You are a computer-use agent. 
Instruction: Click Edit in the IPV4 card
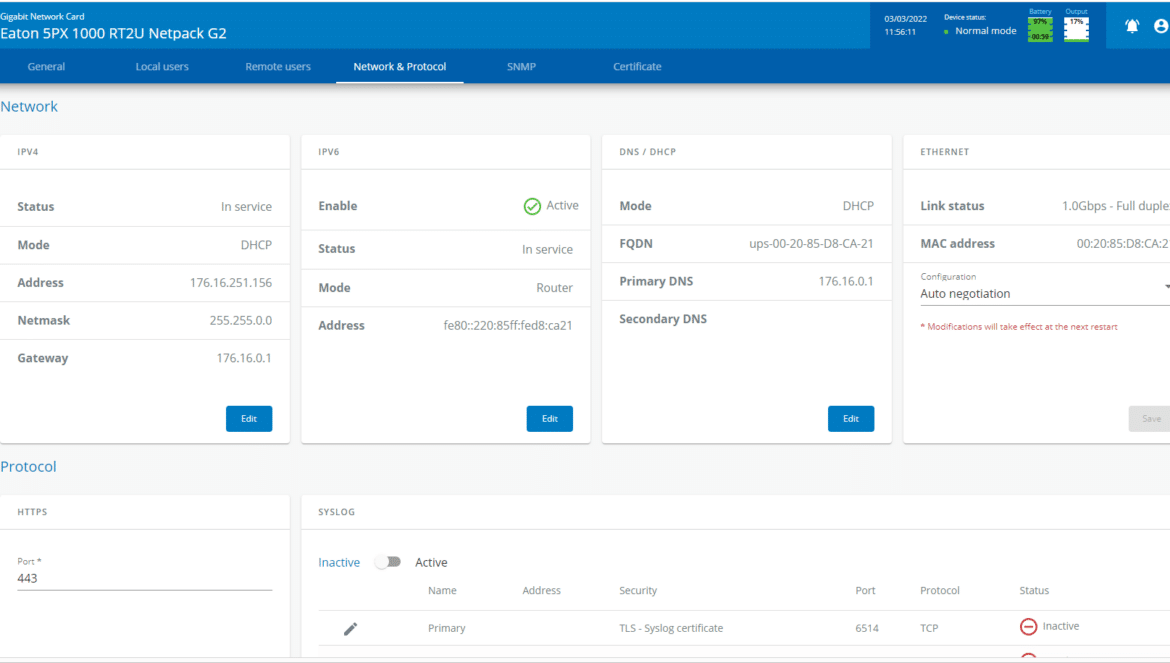[249, 418]
